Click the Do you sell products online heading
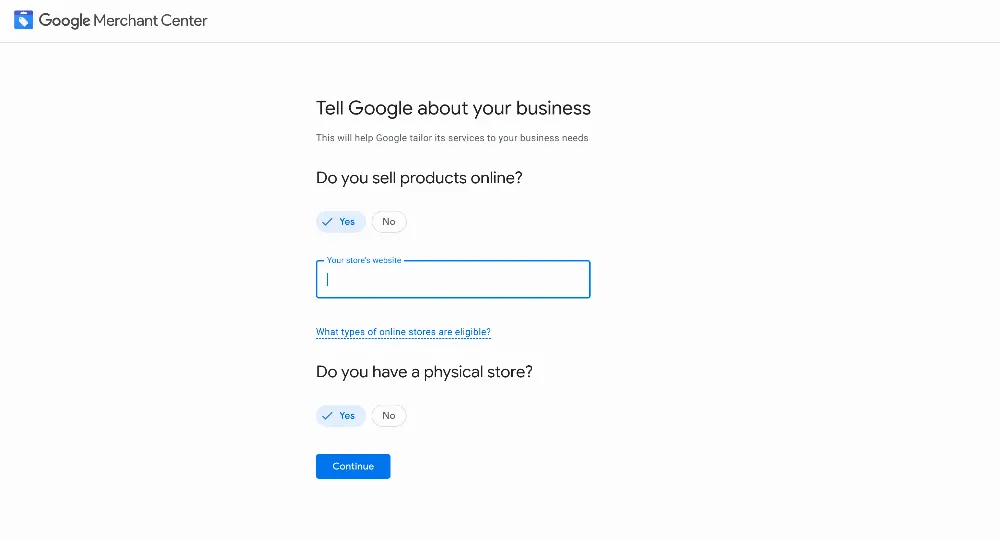Viewport: 1000px width, 541px height. click(x=419, y=178)
